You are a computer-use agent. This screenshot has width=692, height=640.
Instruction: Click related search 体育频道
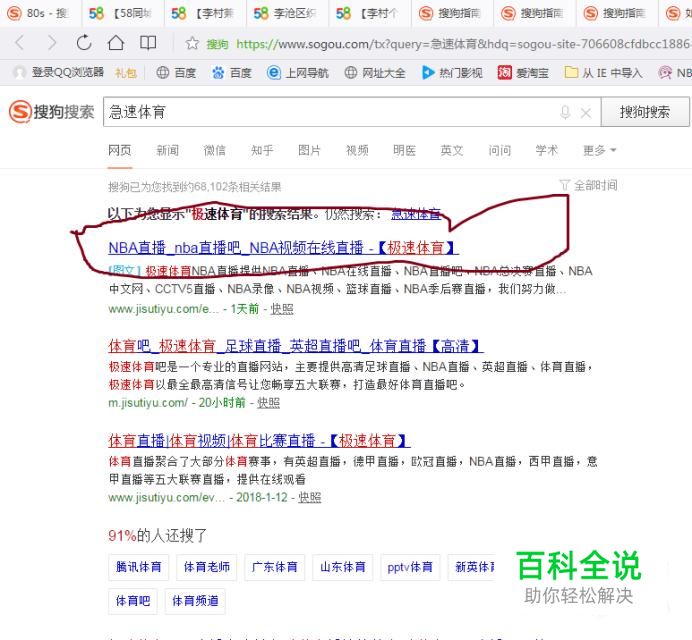point(195,601)
